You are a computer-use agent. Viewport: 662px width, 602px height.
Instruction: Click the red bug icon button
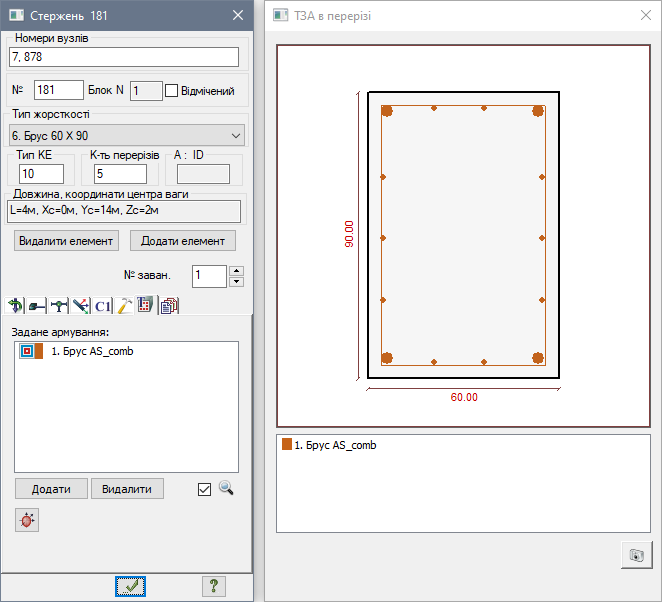tap(27, 520)
